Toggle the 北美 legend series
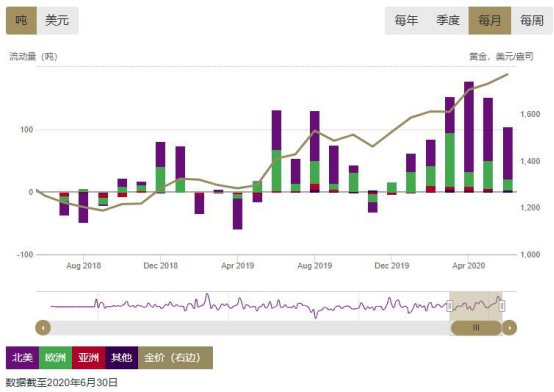The width and height of the screenshot is (554, 392). click(x=22, y=358)
